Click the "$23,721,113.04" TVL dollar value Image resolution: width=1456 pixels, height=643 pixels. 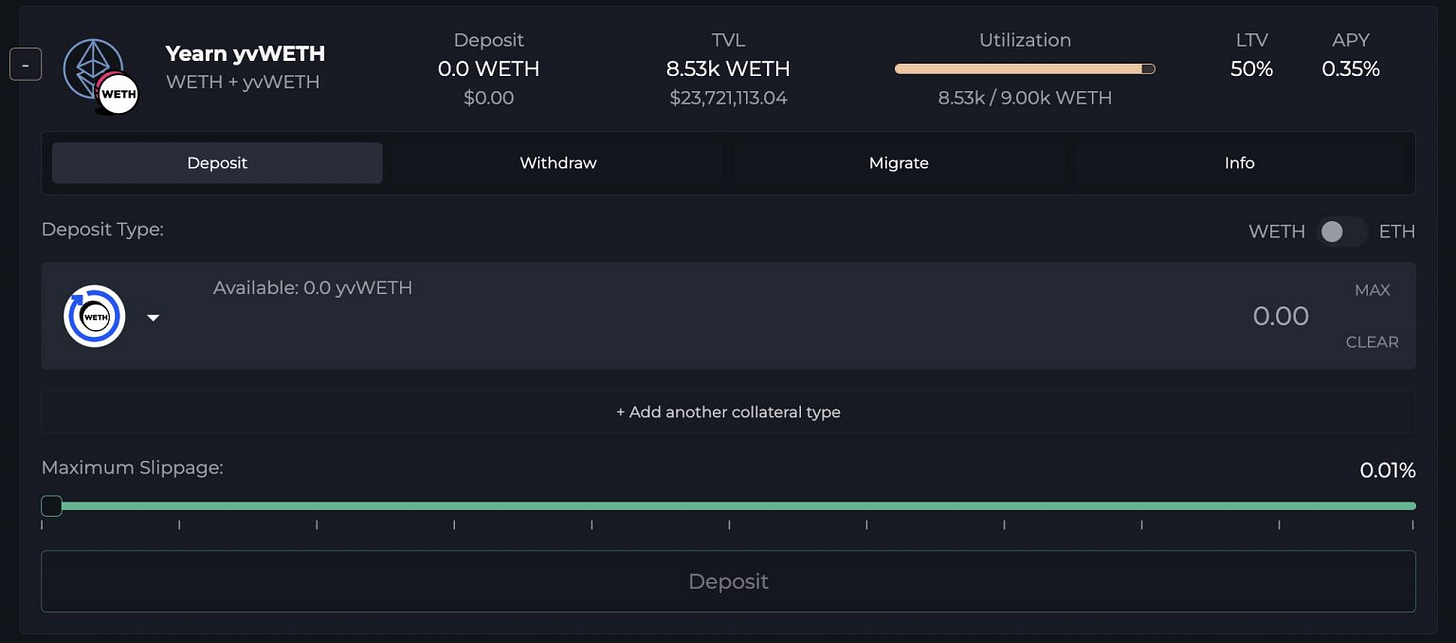pyautogui.click(x=728, y=98)
